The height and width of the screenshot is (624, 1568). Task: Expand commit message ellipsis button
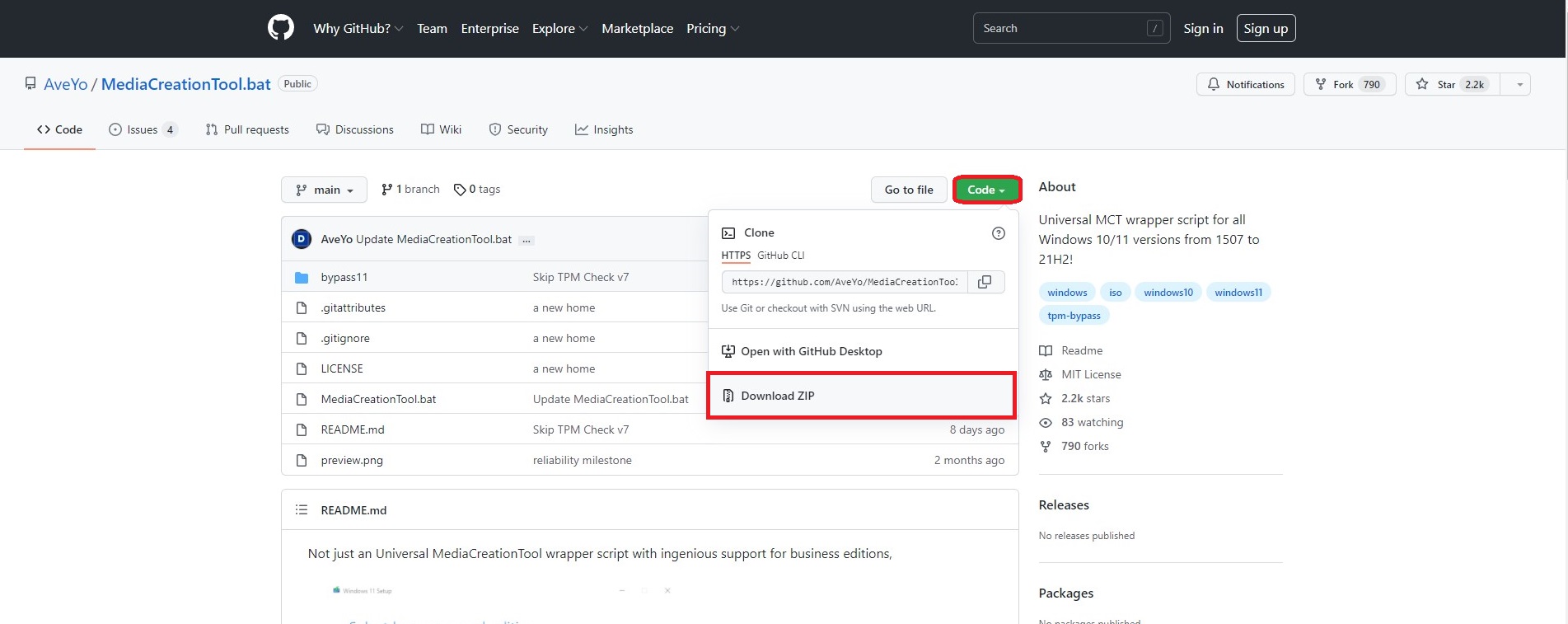(x=527, y=240)
